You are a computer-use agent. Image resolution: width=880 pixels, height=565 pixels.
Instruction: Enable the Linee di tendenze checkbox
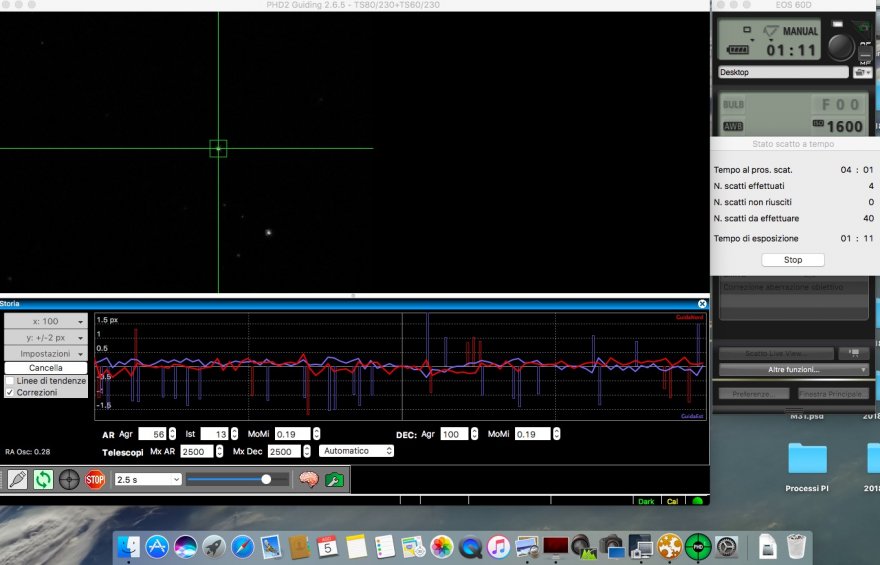10,381
